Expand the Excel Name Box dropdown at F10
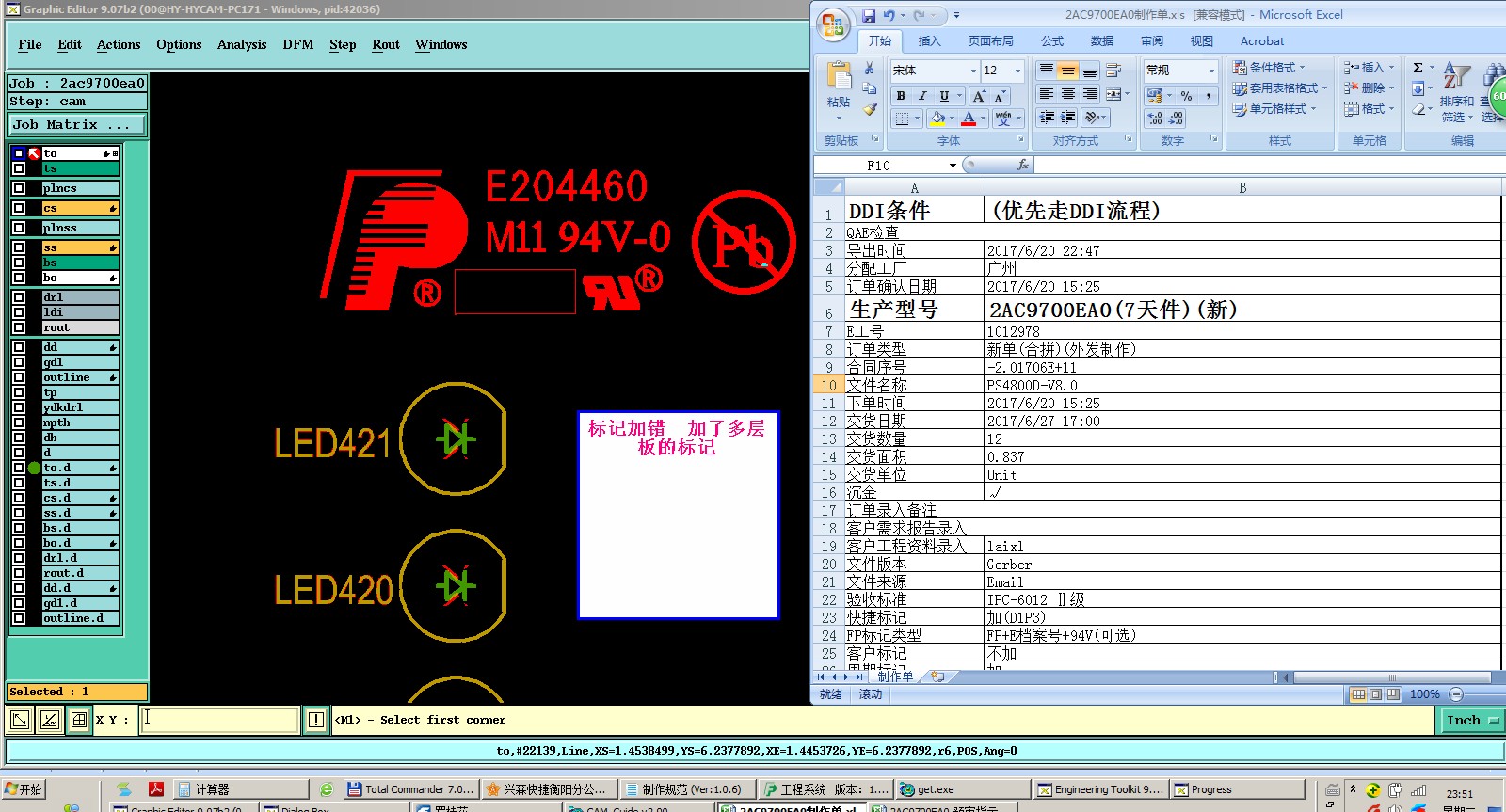 pos(953,166)
